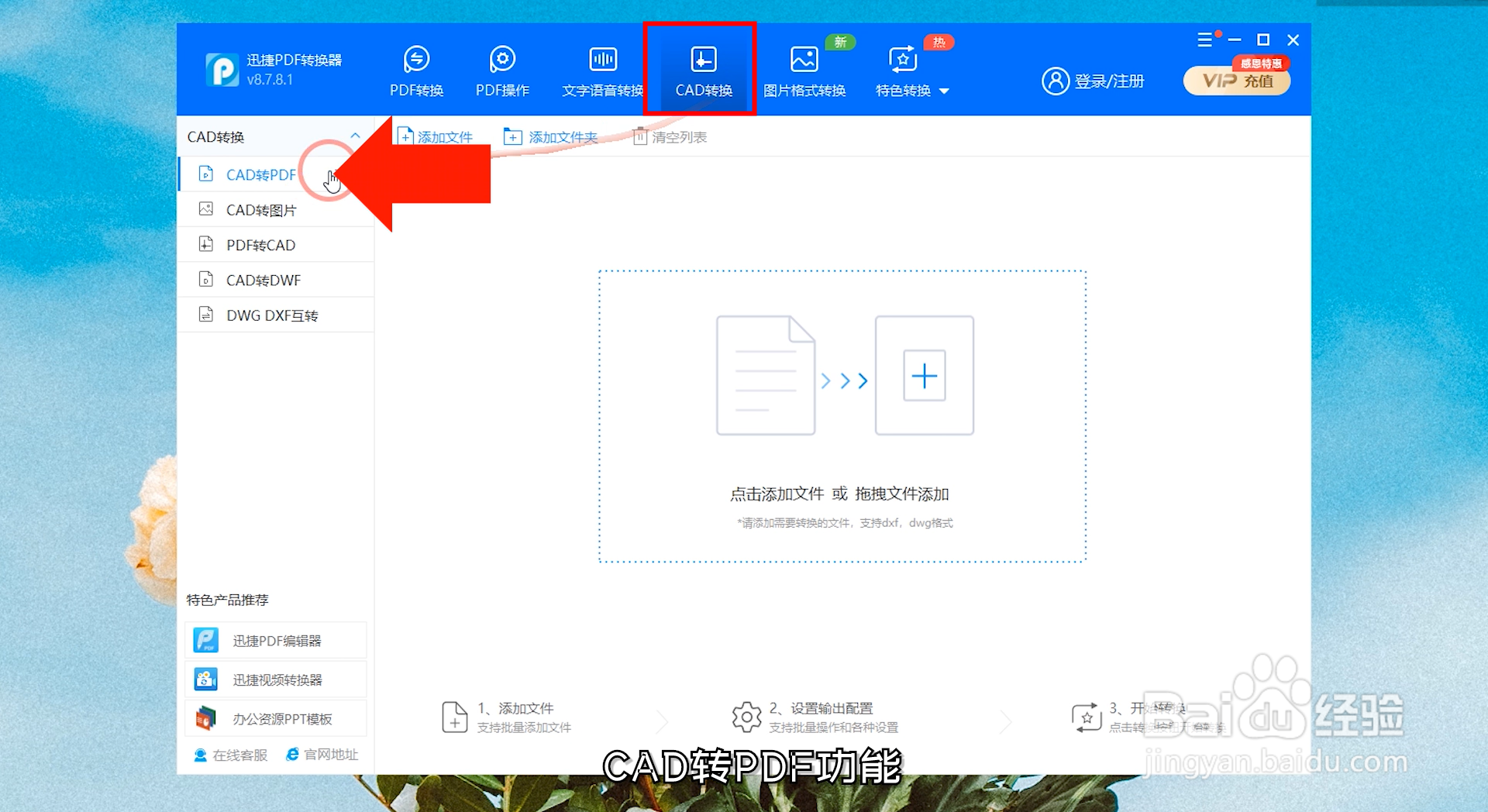Click the 1、添加文件 step text

(x=515, y=708)
